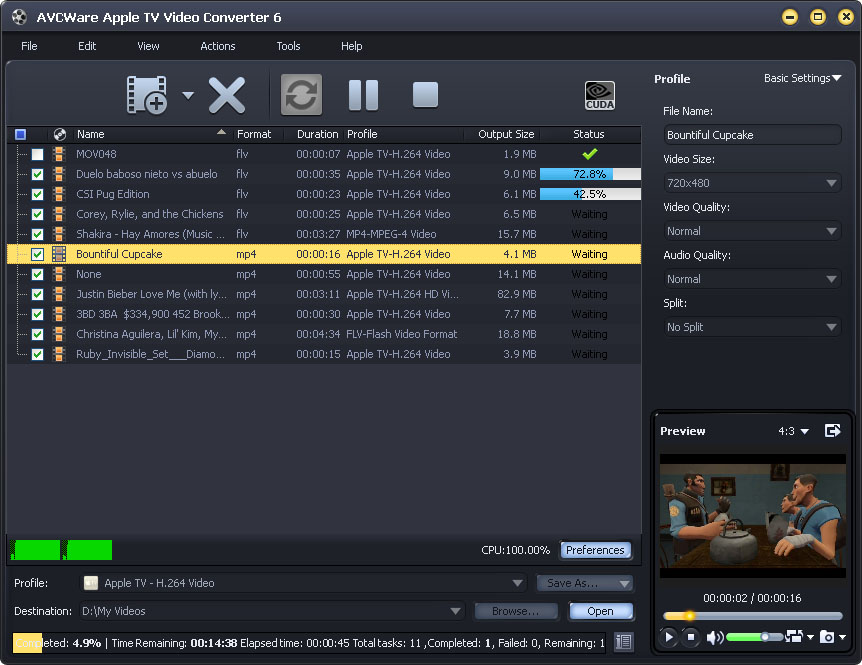The height and width of the screenshot is (665, 862).
Task: Click the Add File film icon
Action: pyautogui.click(x=147, y=95)
